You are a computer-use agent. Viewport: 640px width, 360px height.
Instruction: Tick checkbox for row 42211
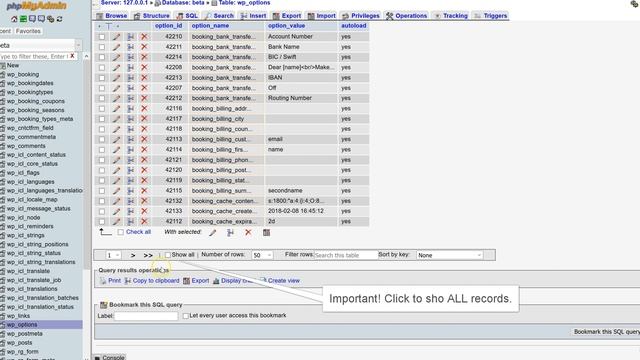(x=102, y=47)
